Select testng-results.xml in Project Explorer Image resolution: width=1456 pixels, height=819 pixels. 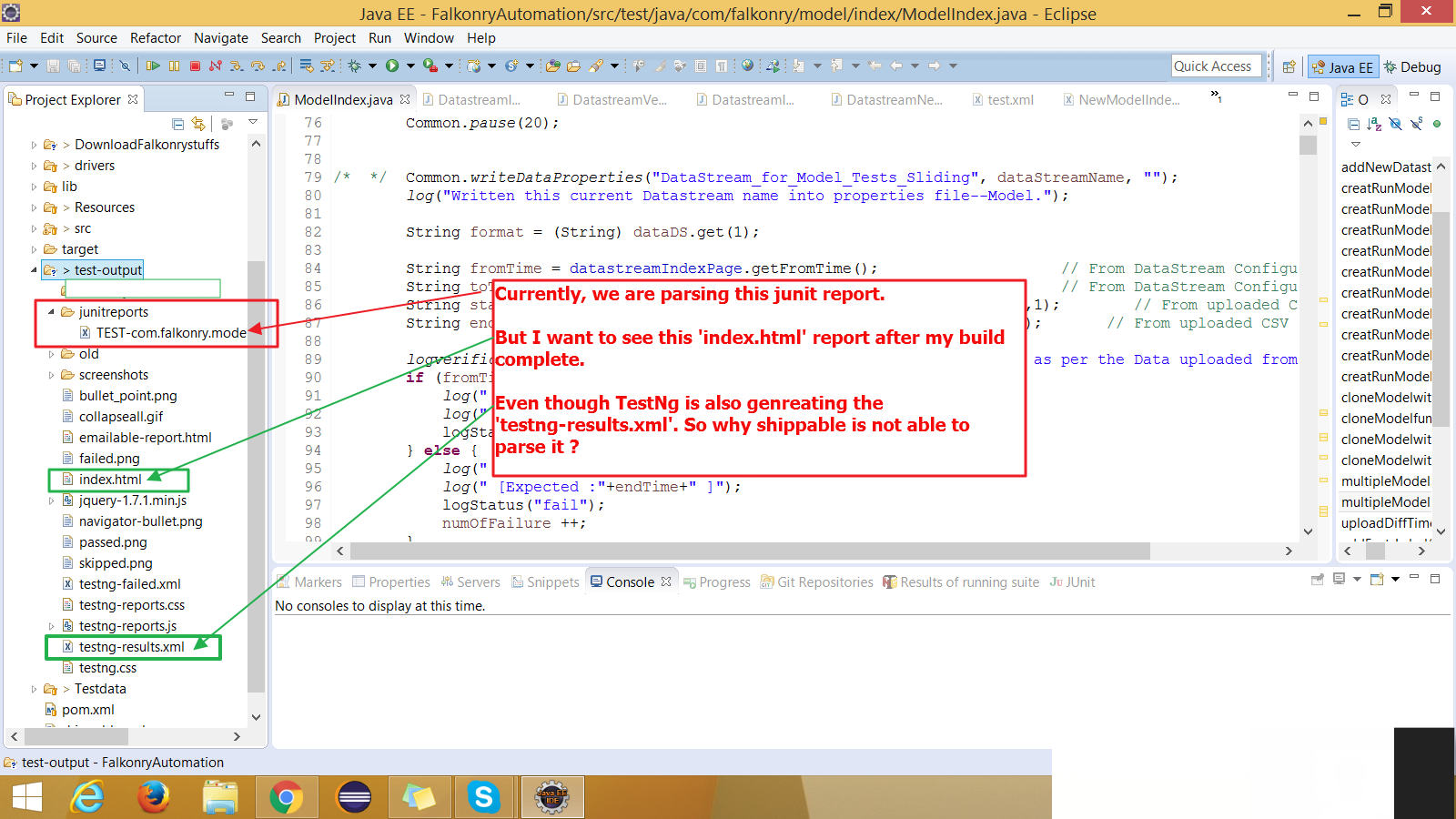[131, 647]
